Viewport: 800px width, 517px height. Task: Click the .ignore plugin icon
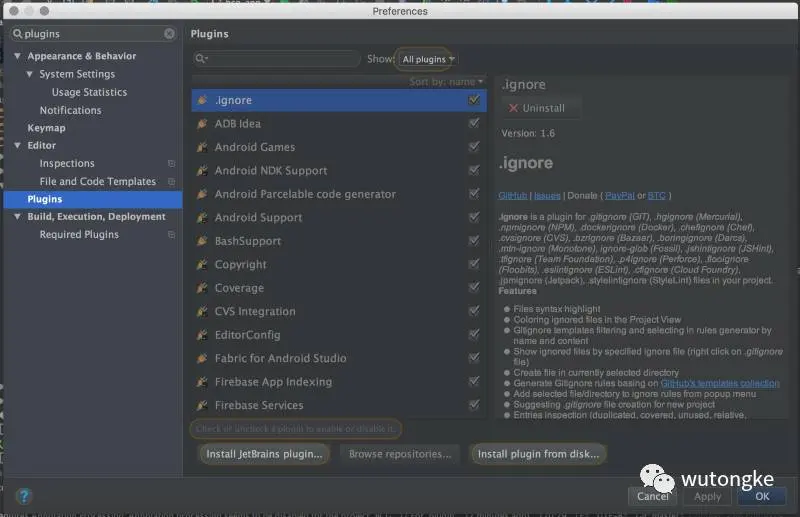pyautogui.click(x=203, y=100)
